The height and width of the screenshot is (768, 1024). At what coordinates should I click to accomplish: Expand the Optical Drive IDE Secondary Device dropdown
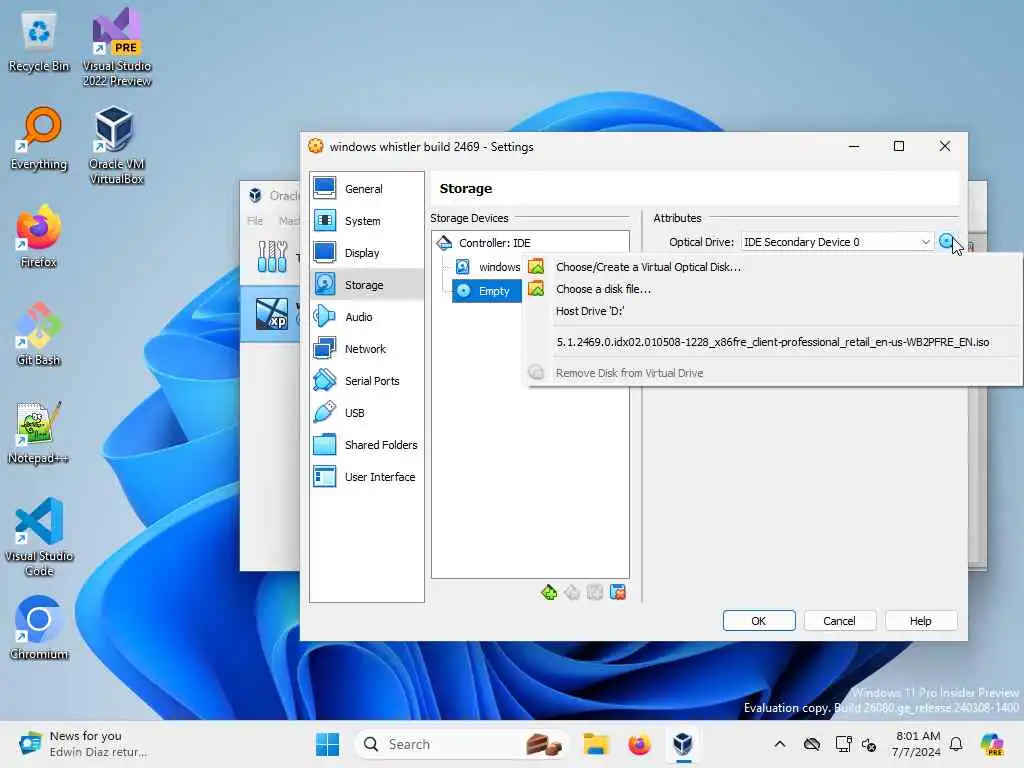(x=837, y=242)
